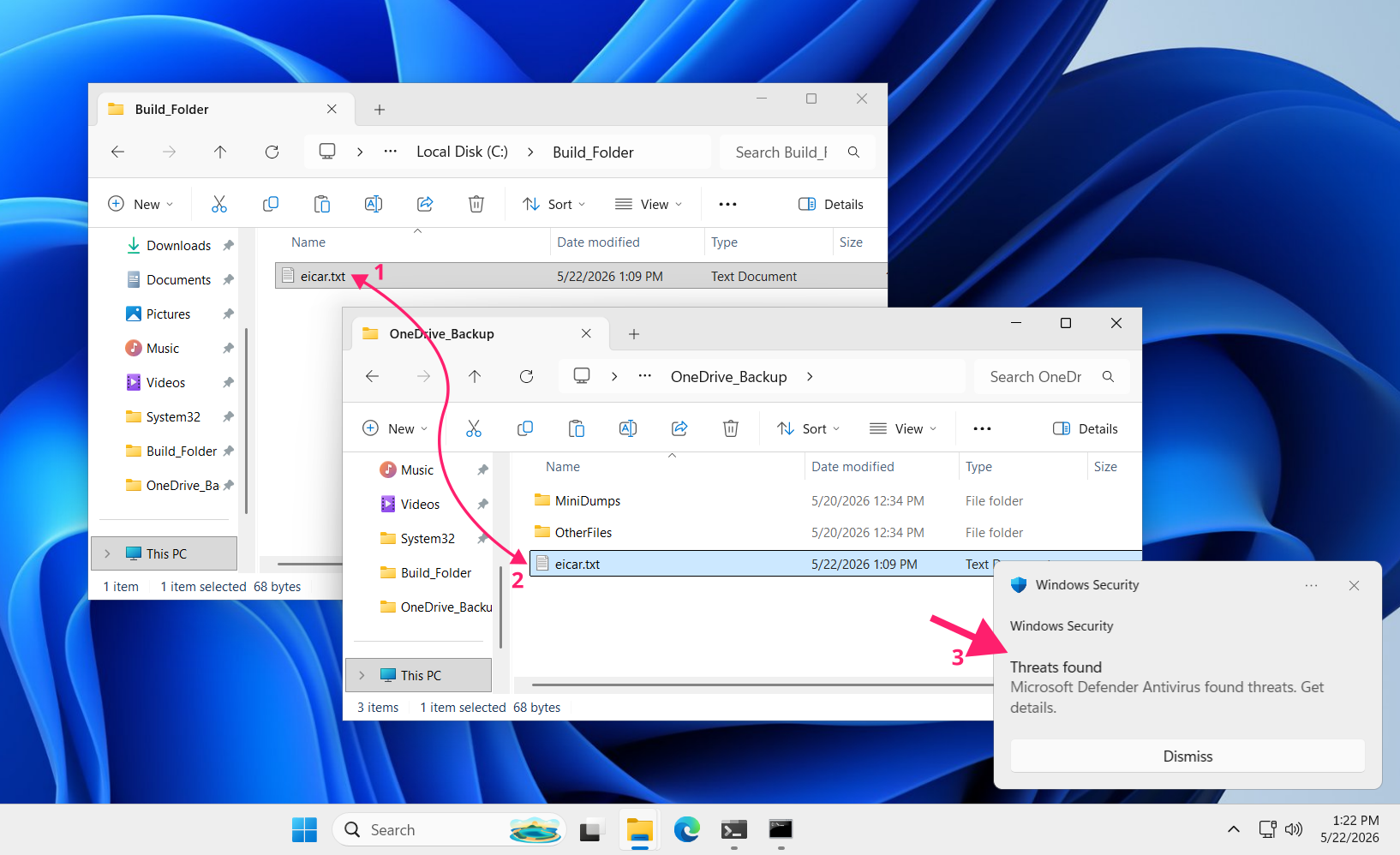
Task: Sort by Type column in Build_Folder
Action: coord(724,242)
